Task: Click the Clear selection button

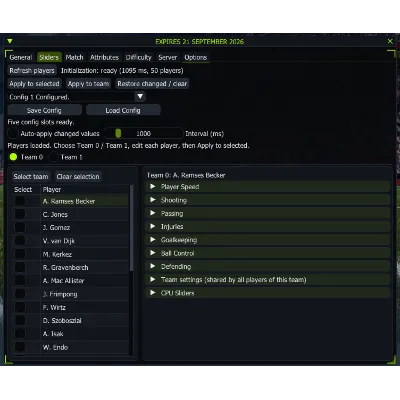Action: point(78,176)
